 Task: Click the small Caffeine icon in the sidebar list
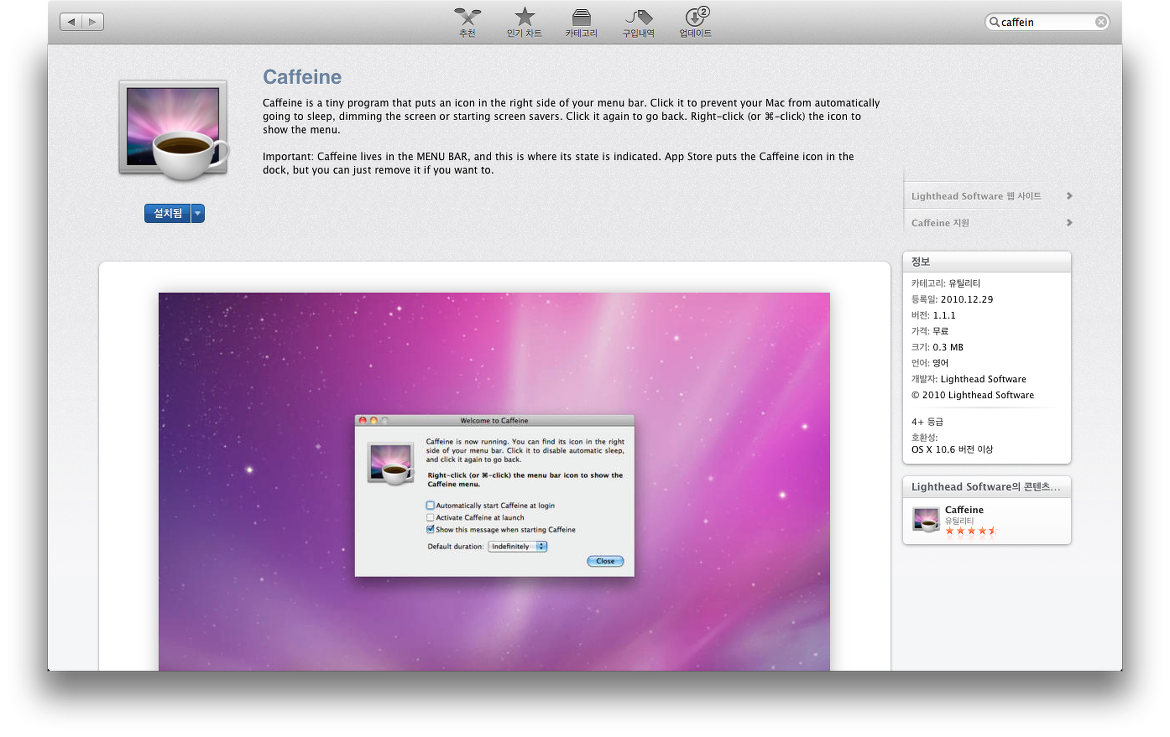(926, 520)
